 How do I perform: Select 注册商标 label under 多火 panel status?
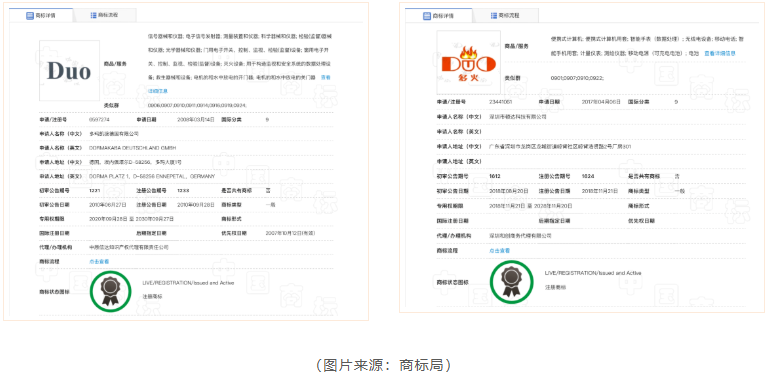click(555, 287)
